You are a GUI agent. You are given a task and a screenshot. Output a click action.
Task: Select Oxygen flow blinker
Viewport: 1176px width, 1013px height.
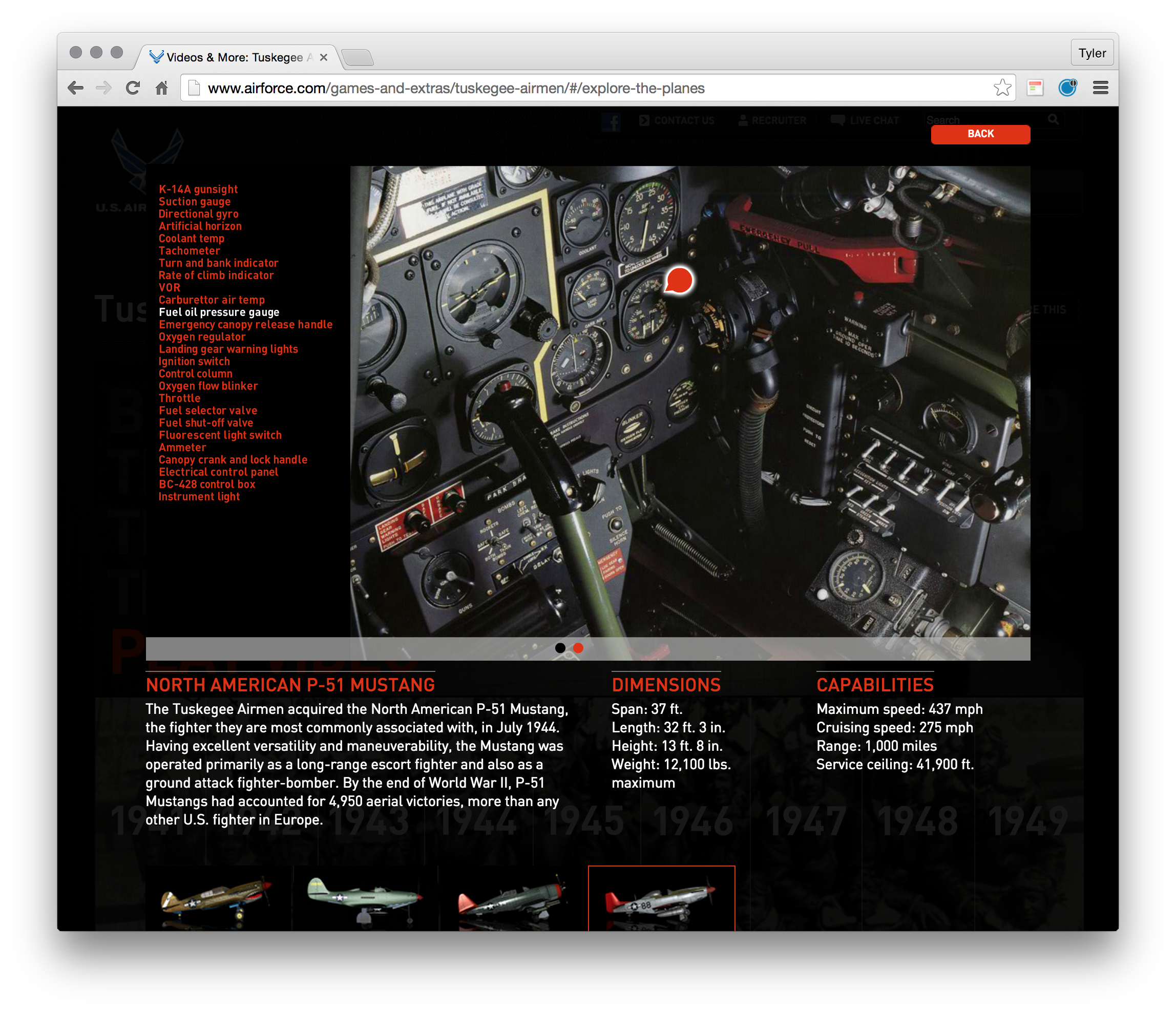point(208,386)
